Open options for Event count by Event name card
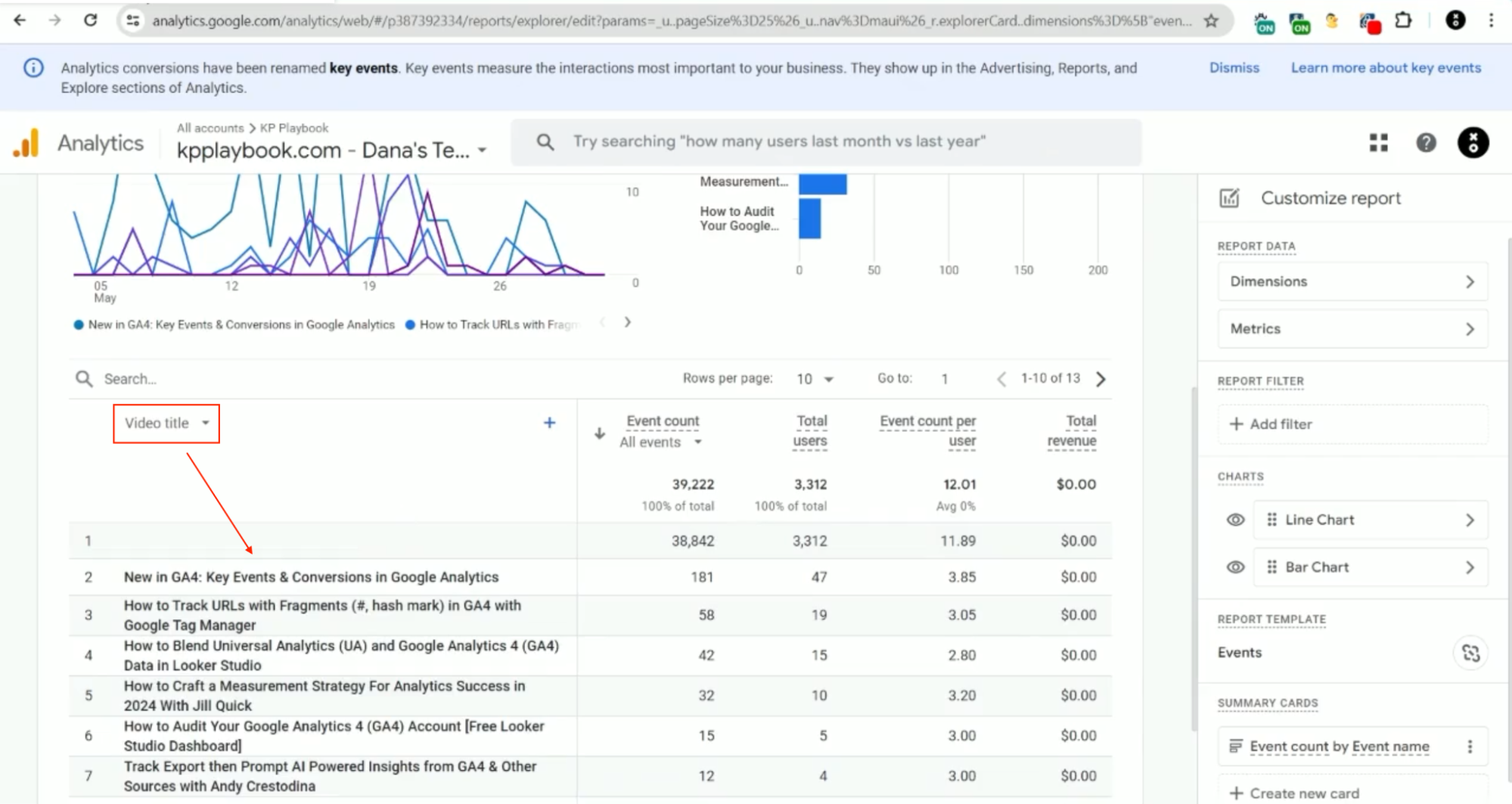This screenshot has height=804, width=1512. [x=1470, y=747]
